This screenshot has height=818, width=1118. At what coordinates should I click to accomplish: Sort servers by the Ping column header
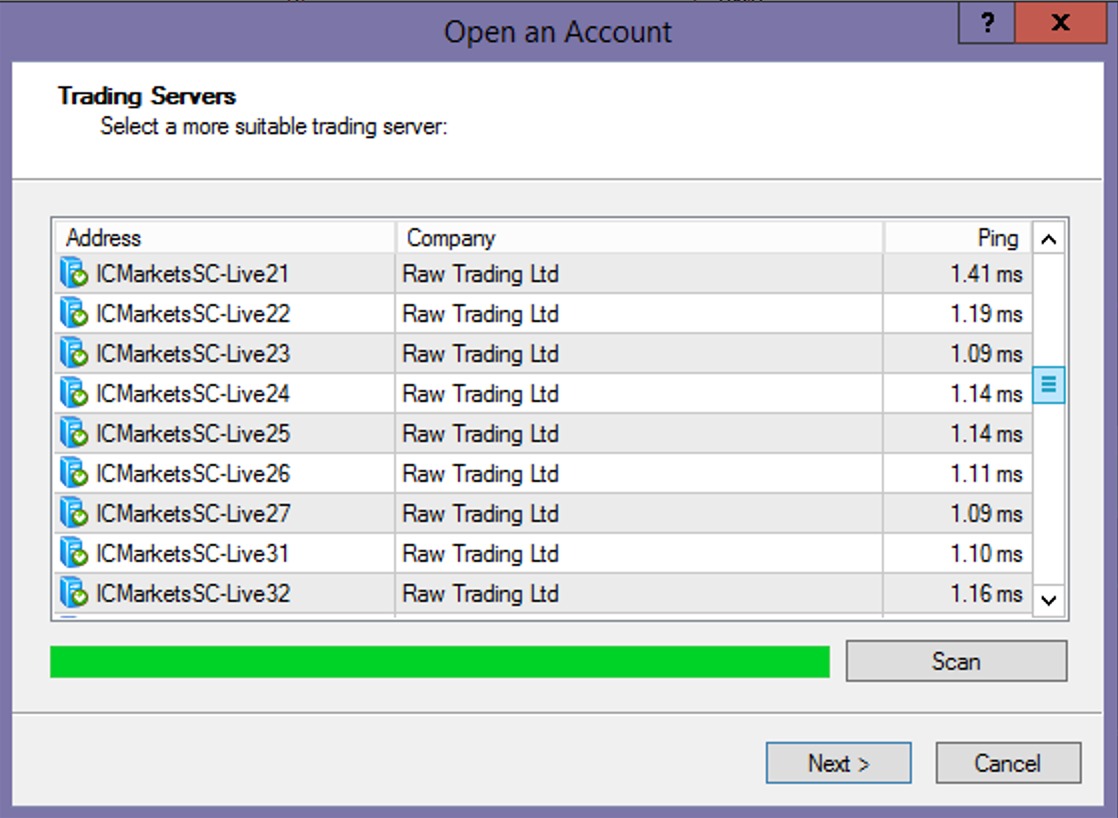[958, 237]
